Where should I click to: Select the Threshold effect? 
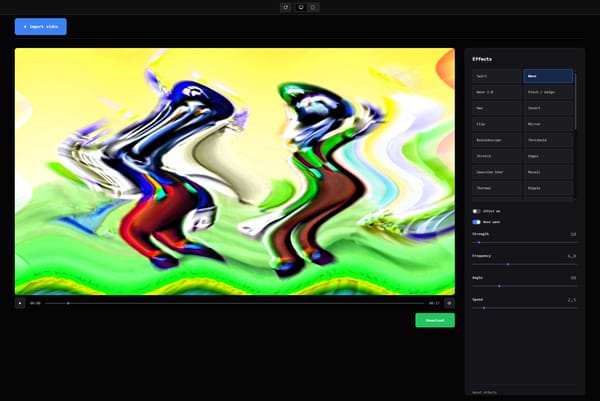(548, 140)
